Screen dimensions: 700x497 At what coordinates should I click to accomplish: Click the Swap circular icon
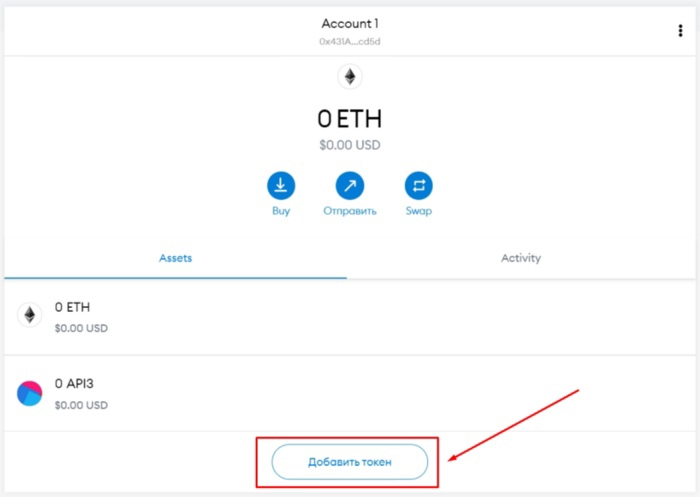(x=418, y=185)
